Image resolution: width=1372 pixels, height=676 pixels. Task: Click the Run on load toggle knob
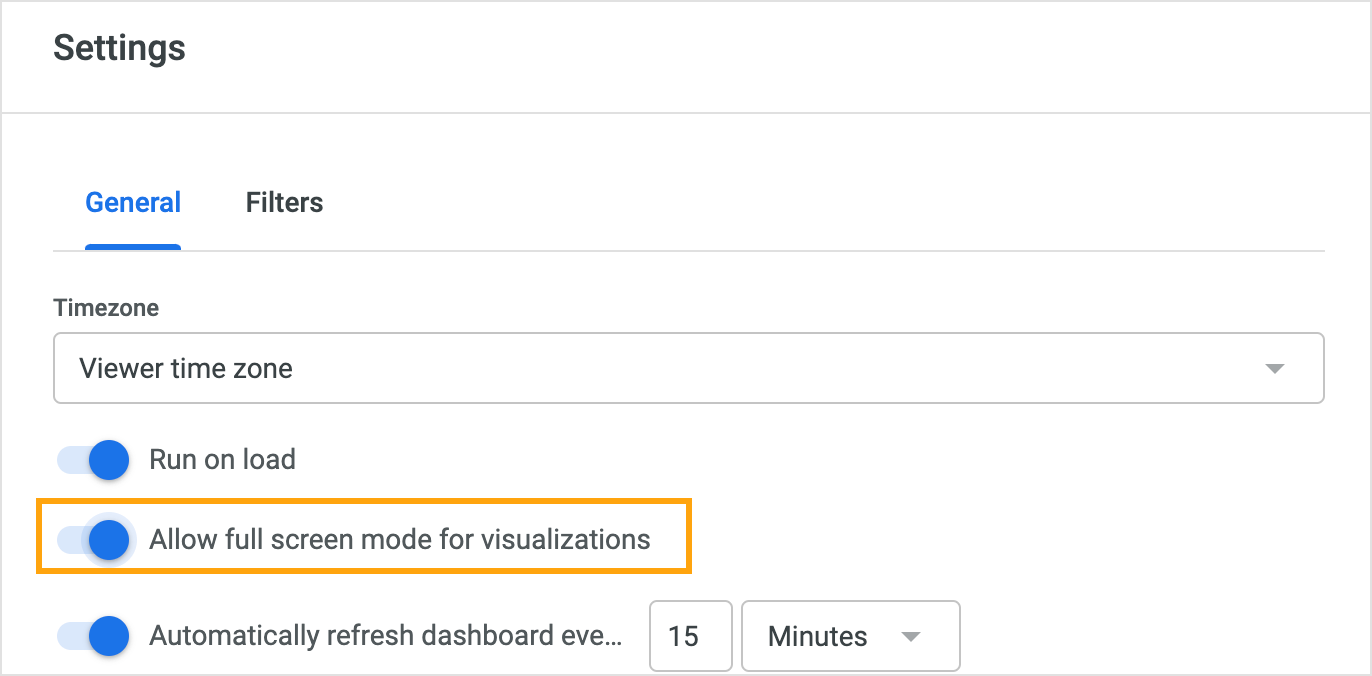tap(109, 460)
